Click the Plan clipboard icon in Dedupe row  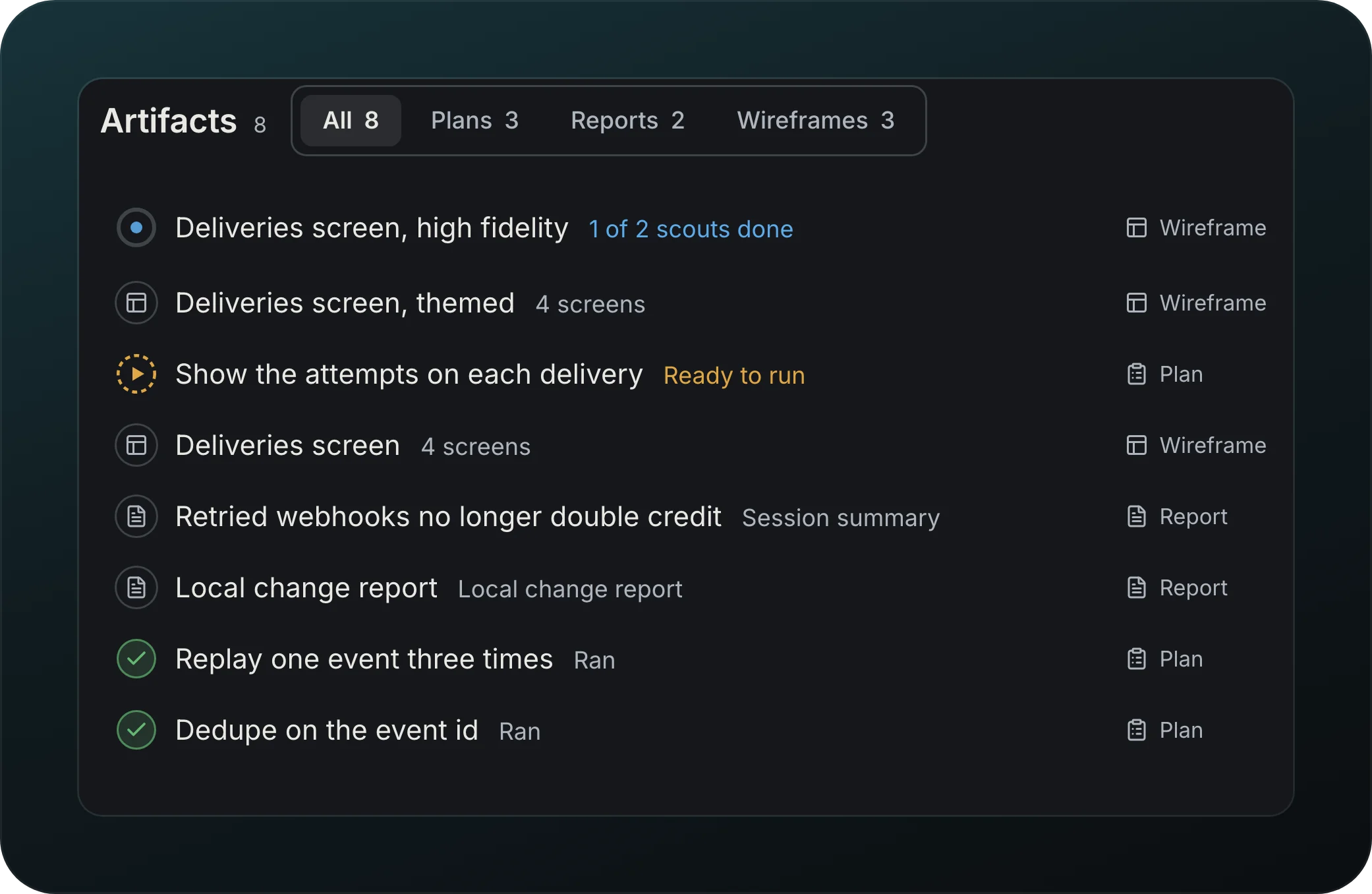1137,730
